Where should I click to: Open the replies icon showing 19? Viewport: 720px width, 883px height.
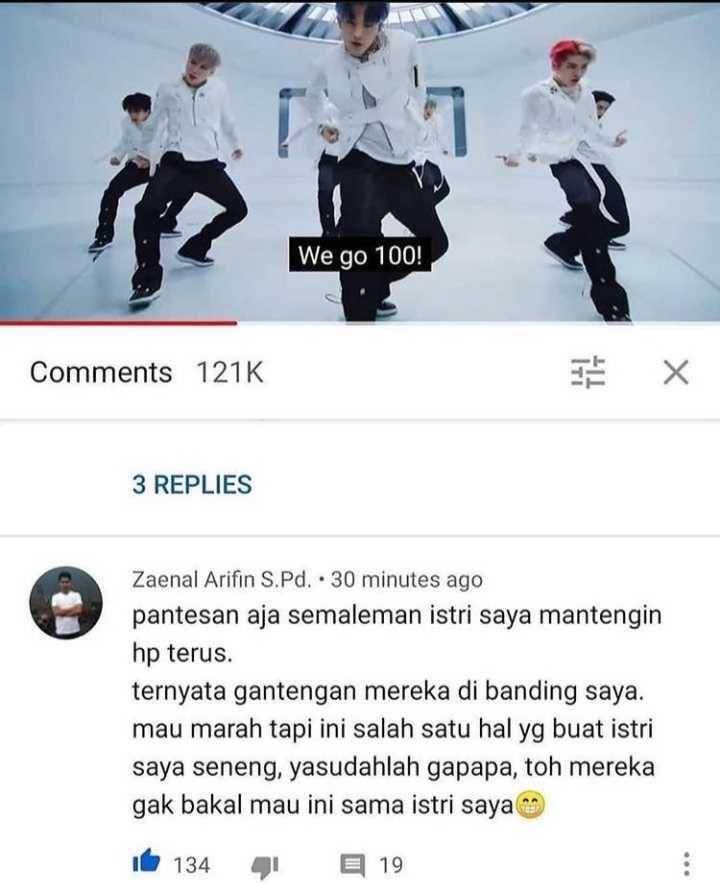coord(352,865)
